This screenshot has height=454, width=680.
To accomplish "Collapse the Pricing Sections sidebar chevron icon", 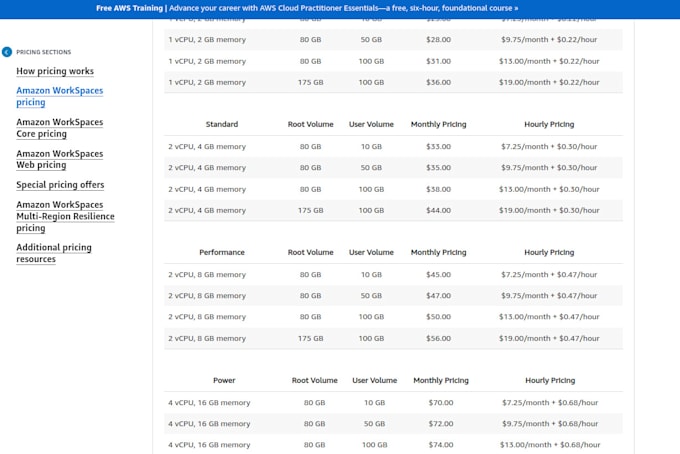I will 7,51.
